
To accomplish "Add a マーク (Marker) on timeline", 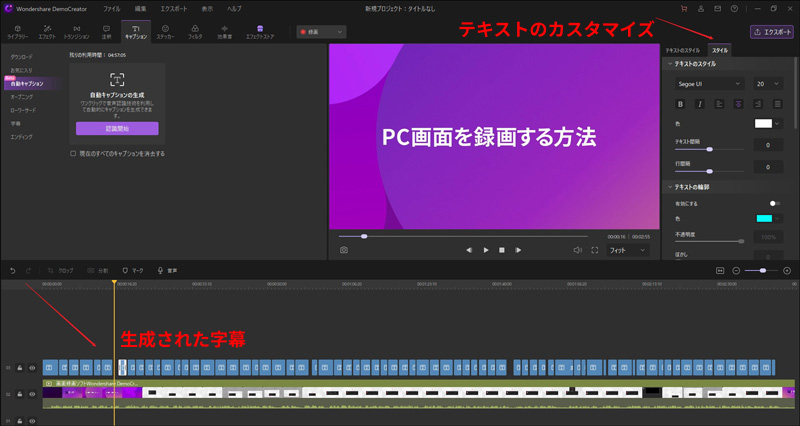I will coord(133,270).
